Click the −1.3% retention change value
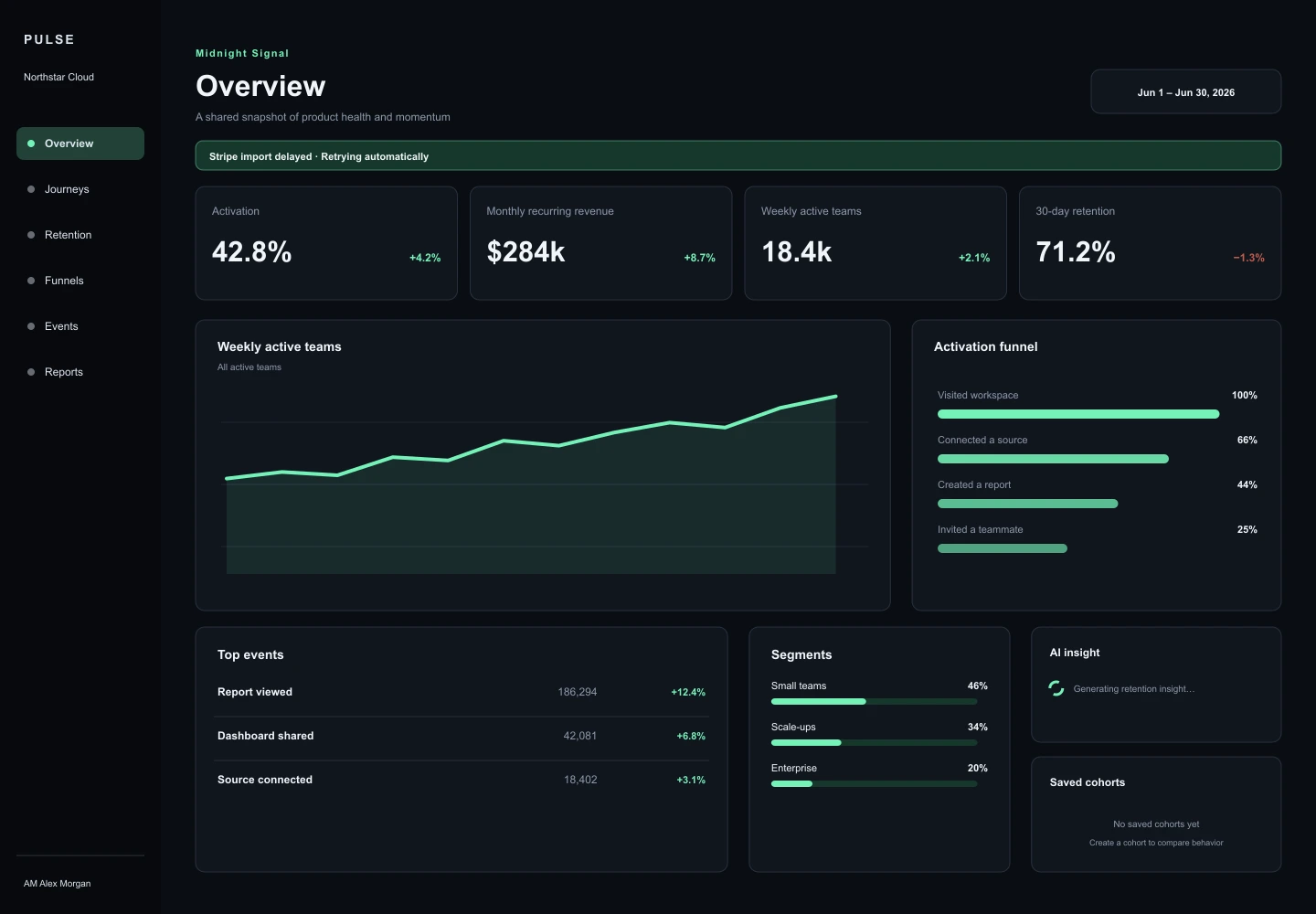The width and height of the screenshot is (1316, 914). click(1248, 258)
